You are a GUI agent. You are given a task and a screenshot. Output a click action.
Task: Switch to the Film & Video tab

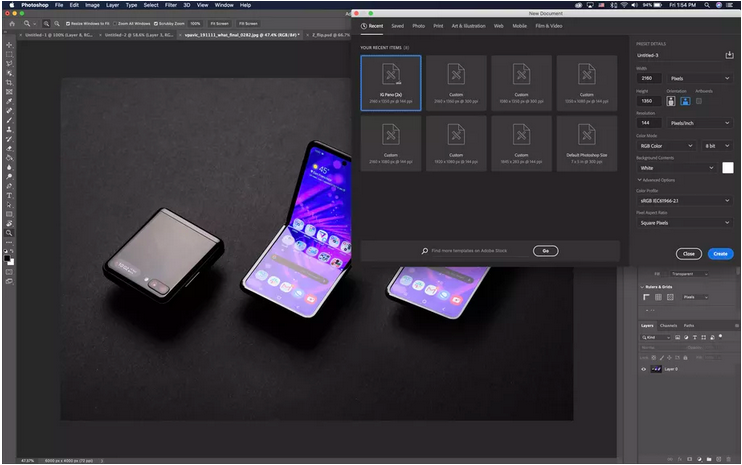549,26
